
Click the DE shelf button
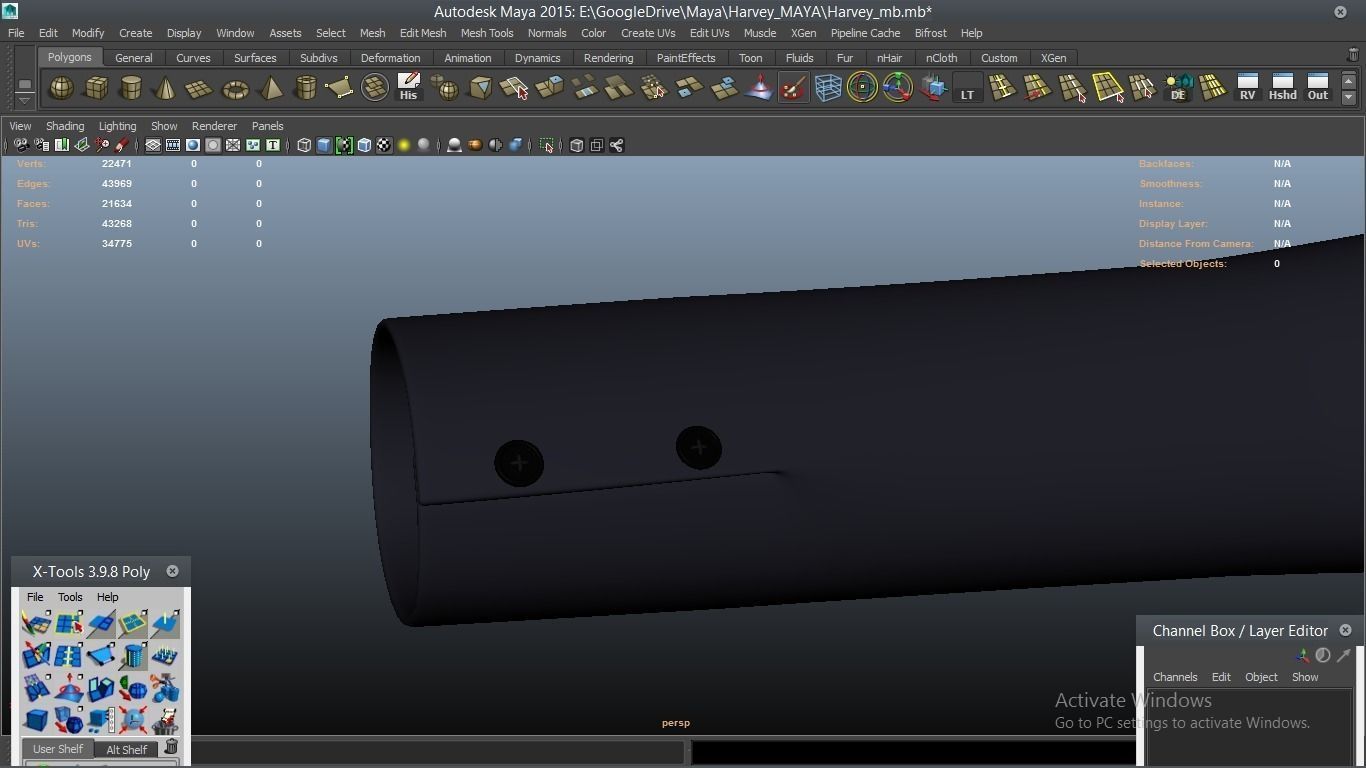1178,88
